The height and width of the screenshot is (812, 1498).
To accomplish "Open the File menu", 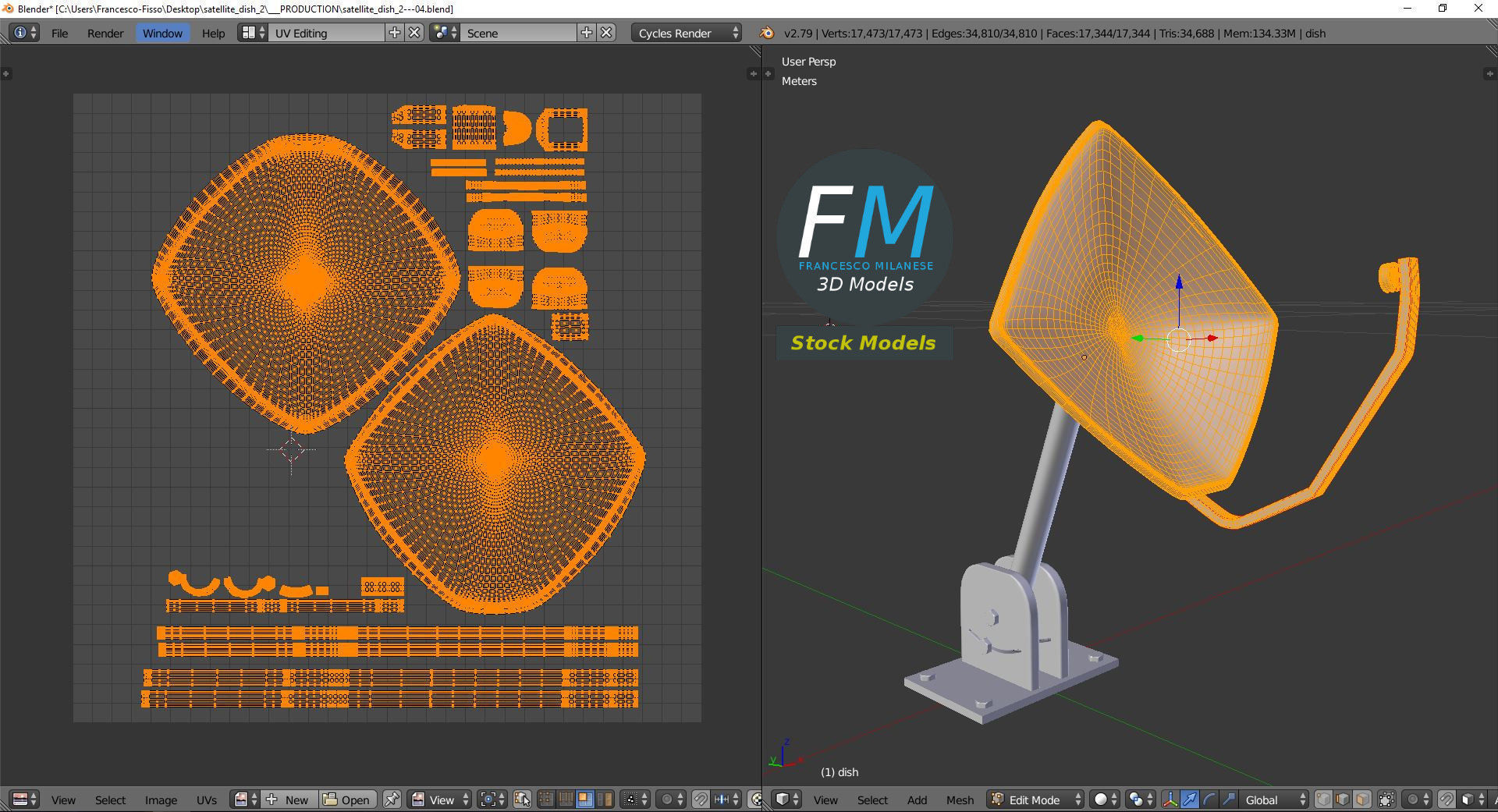I will point(59,33).
